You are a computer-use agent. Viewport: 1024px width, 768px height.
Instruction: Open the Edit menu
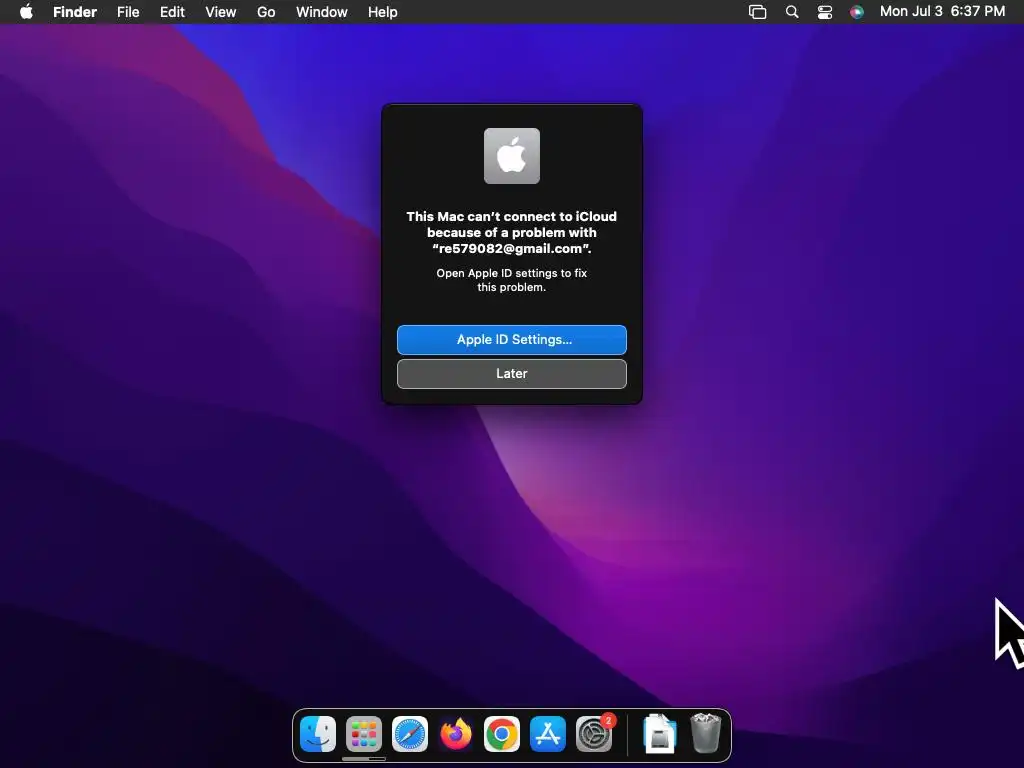coord(172,12)
